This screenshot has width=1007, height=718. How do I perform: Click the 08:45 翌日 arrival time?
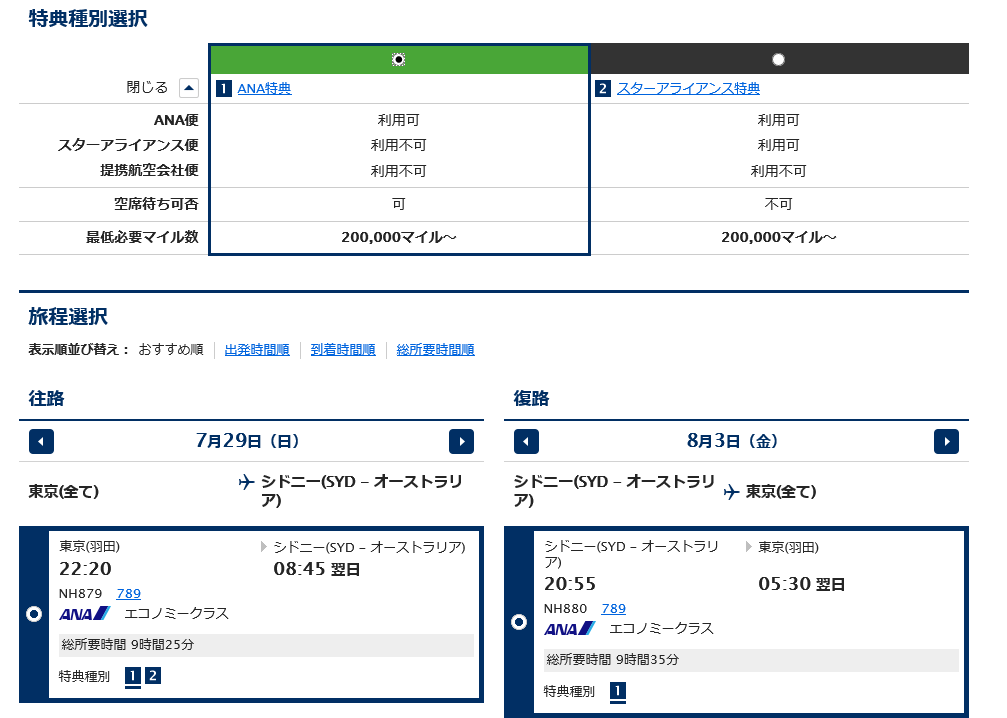pos(317,569)
